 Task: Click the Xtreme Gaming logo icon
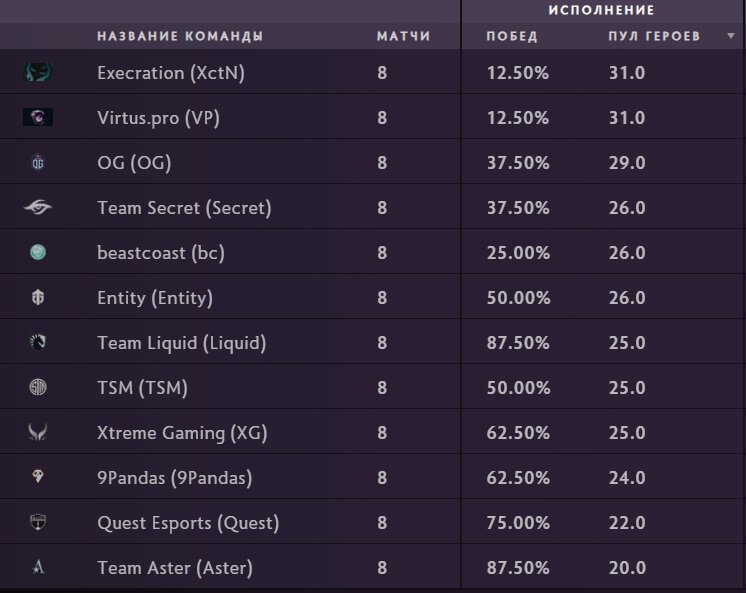(38, 433)
